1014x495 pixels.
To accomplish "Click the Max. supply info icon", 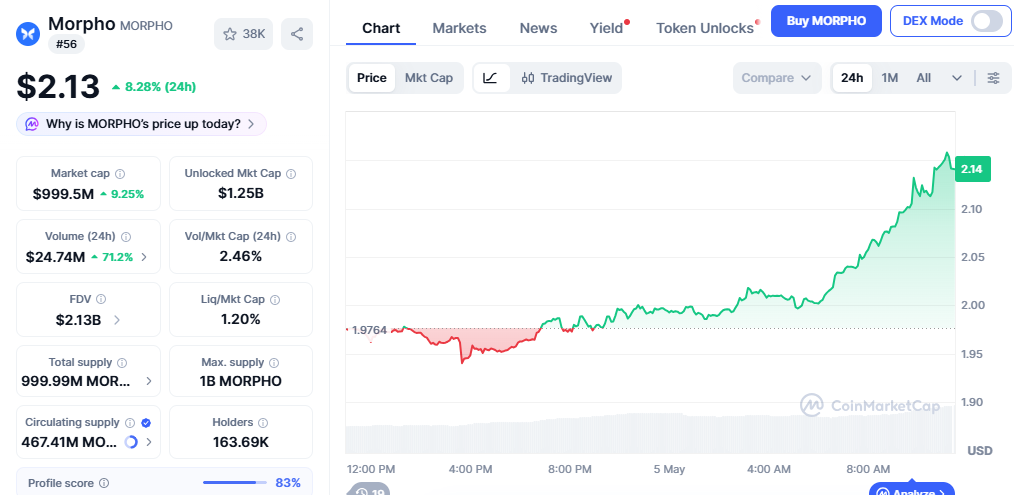I will point(274,363).
